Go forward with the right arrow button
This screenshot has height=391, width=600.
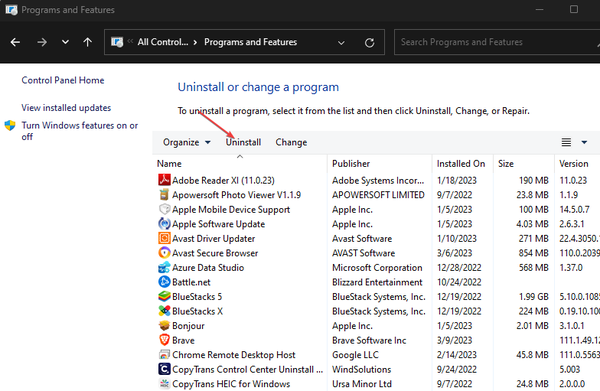coord(42,42)
